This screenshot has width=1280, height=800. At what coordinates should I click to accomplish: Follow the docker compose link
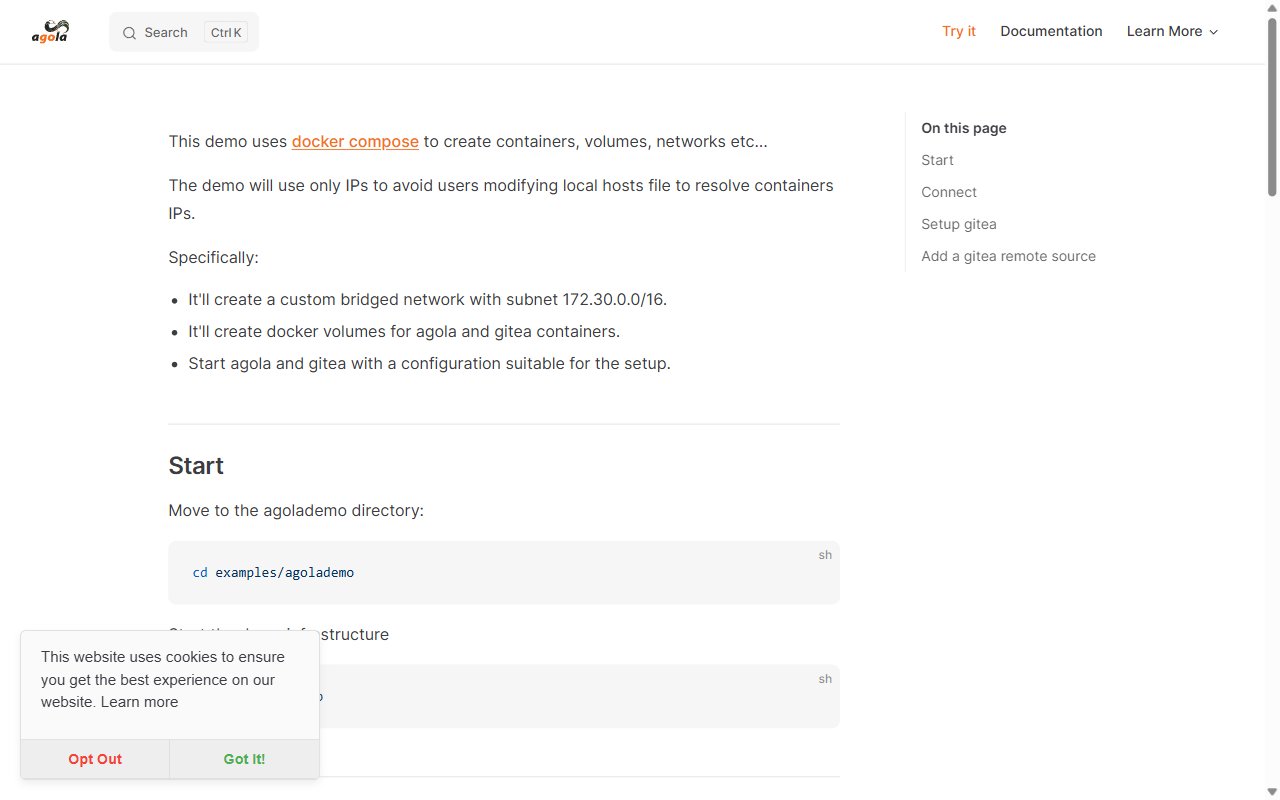click(355, 141)
